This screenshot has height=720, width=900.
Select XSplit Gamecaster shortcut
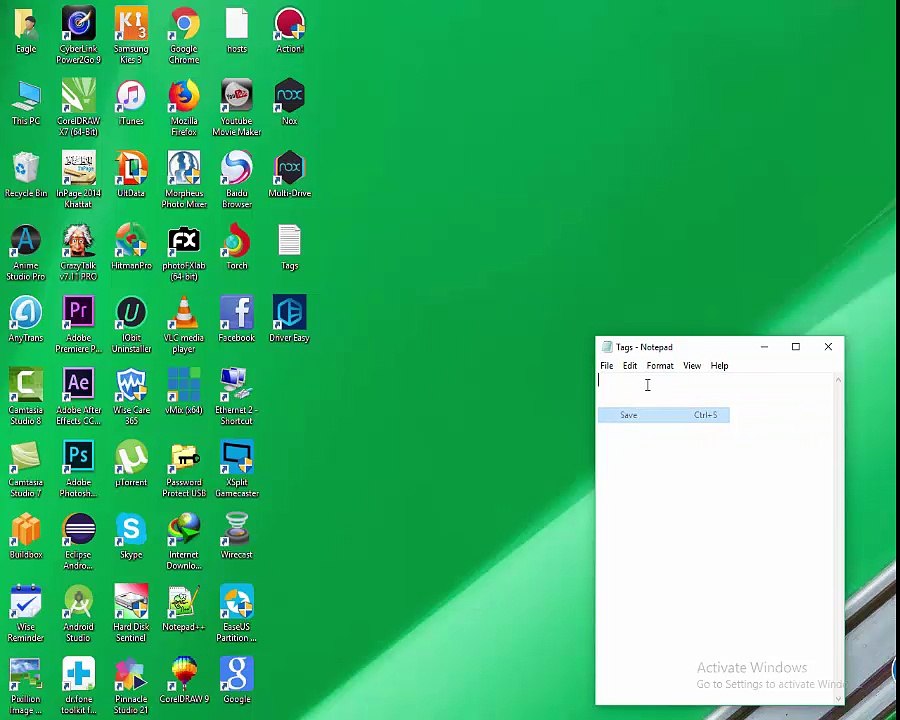(236, 458)
